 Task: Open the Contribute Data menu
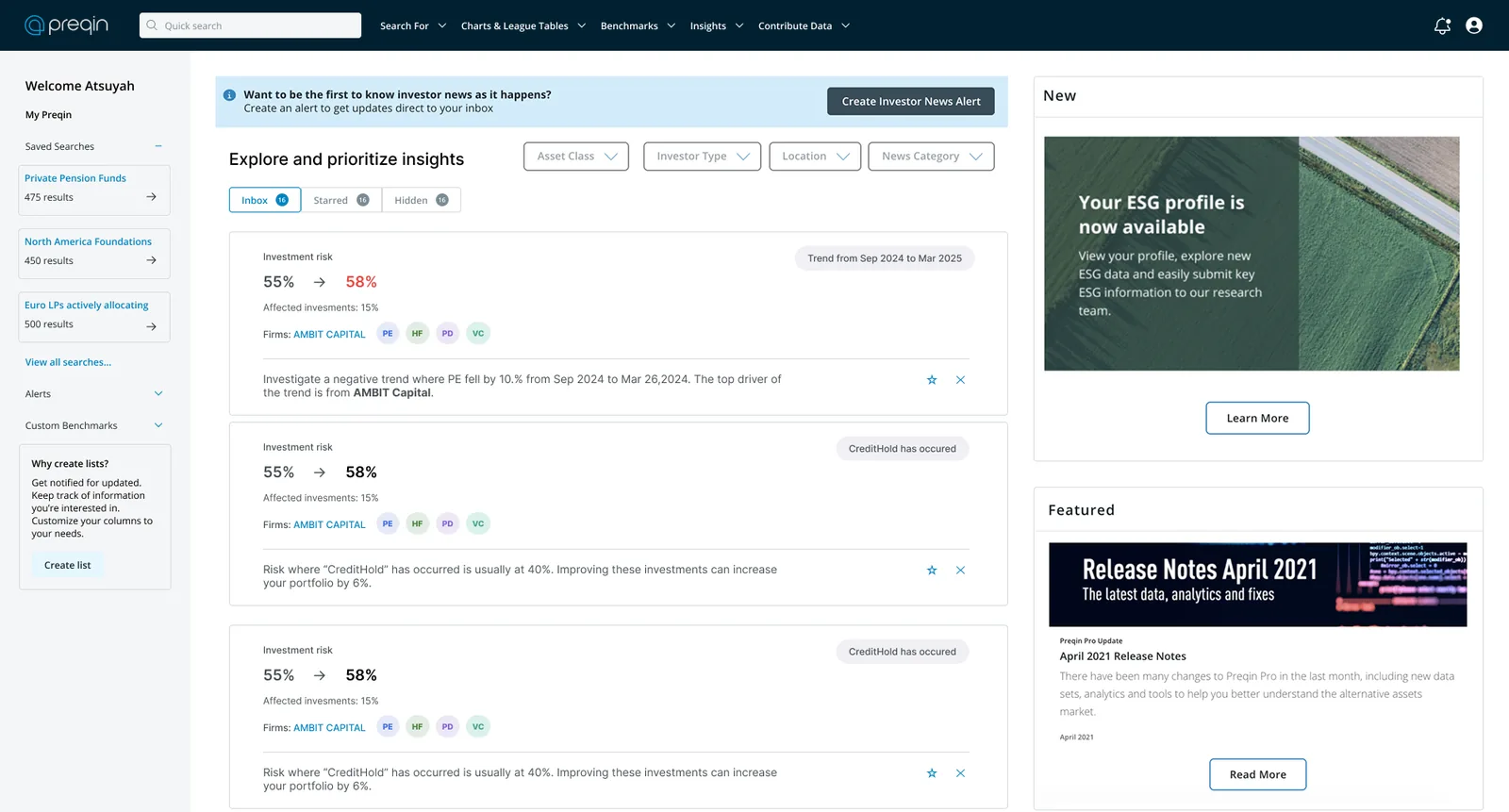(804, 25)
